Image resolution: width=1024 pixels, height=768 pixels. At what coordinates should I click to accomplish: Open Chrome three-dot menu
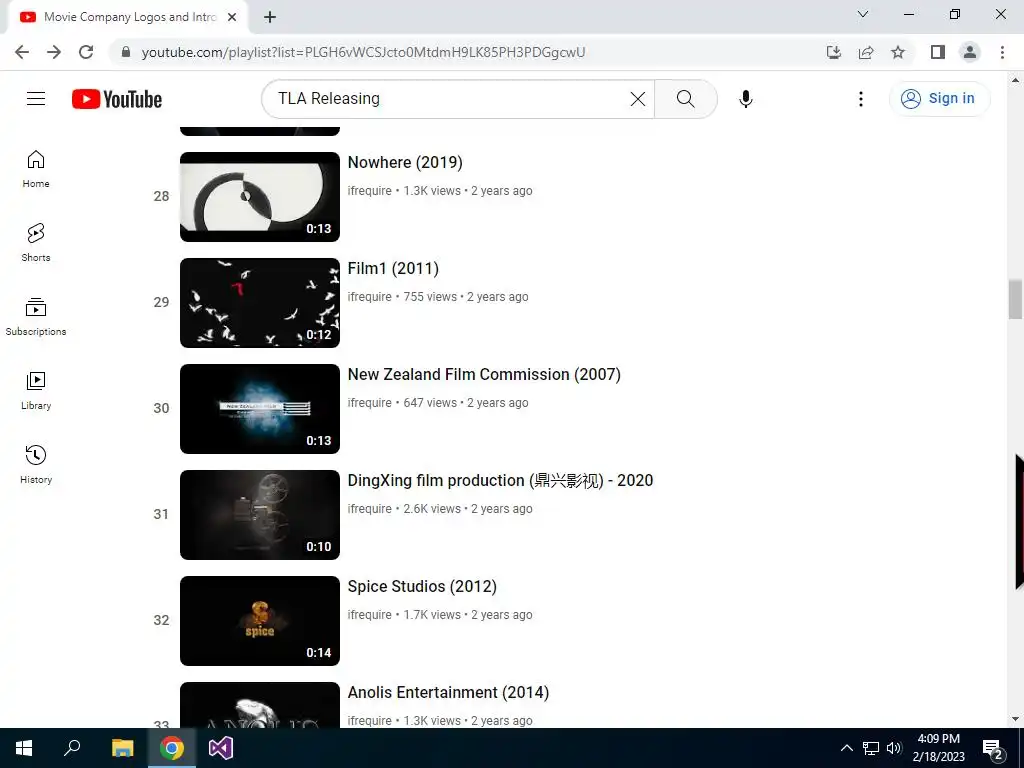point(1002,52)
